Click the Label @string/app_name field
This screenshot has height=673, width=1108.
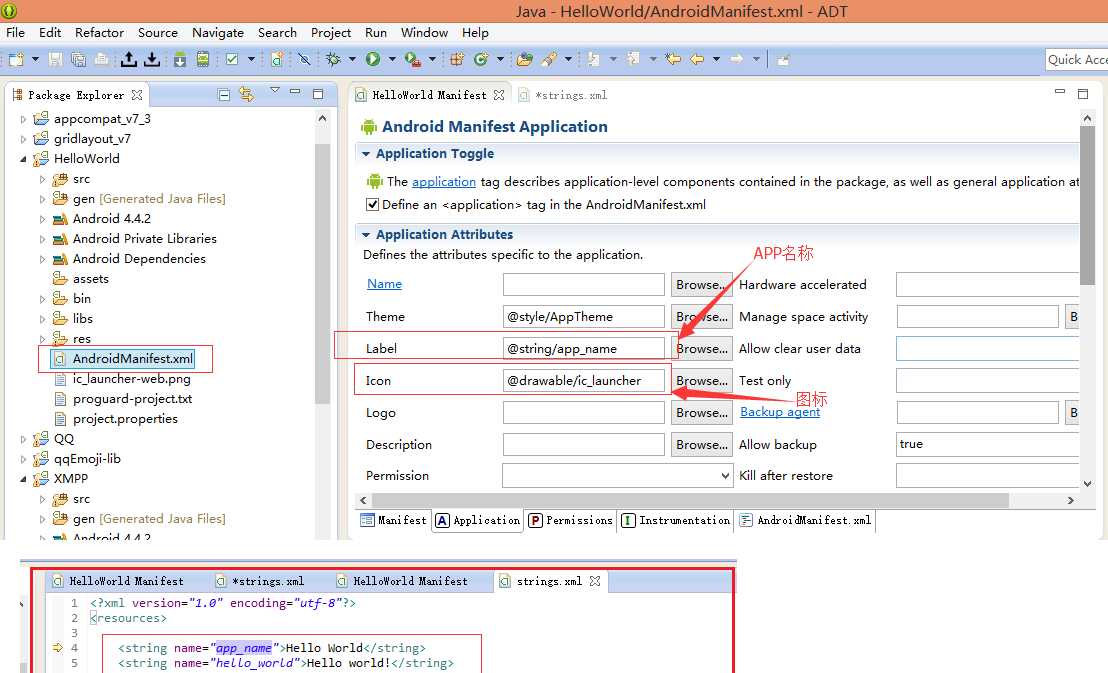point(584,349)
